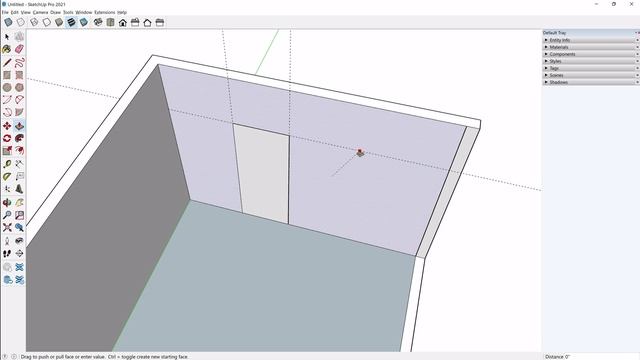Choose the Look Around eye tool
This screenshot has width=640, height=360.
pos(19,241)
